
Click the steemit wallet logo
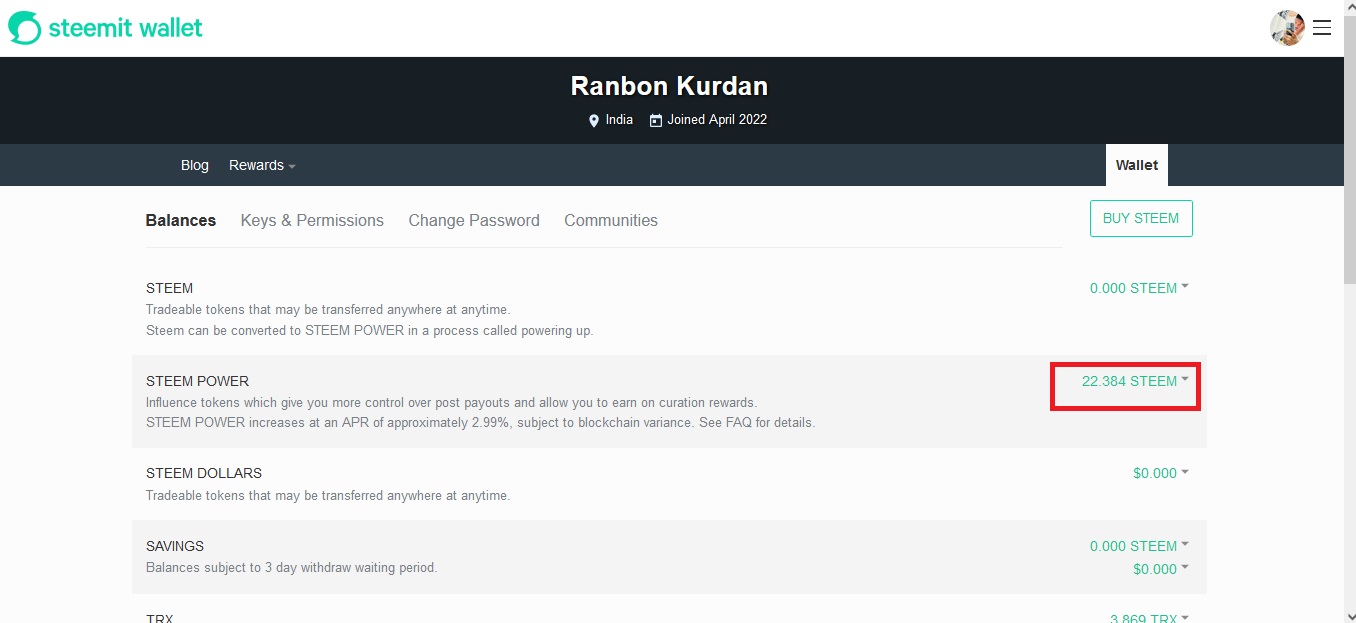(106, 28)
